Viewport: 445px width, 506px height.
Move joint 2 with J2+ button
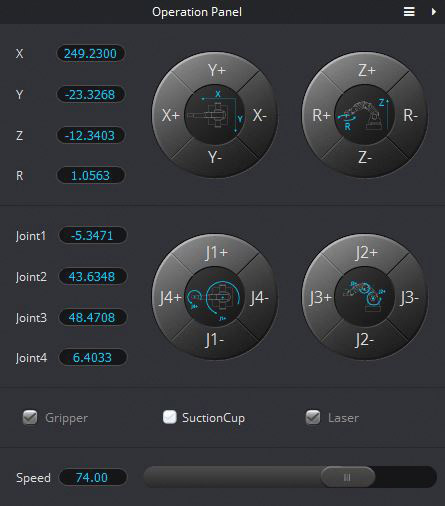click(x=366, y=252)
